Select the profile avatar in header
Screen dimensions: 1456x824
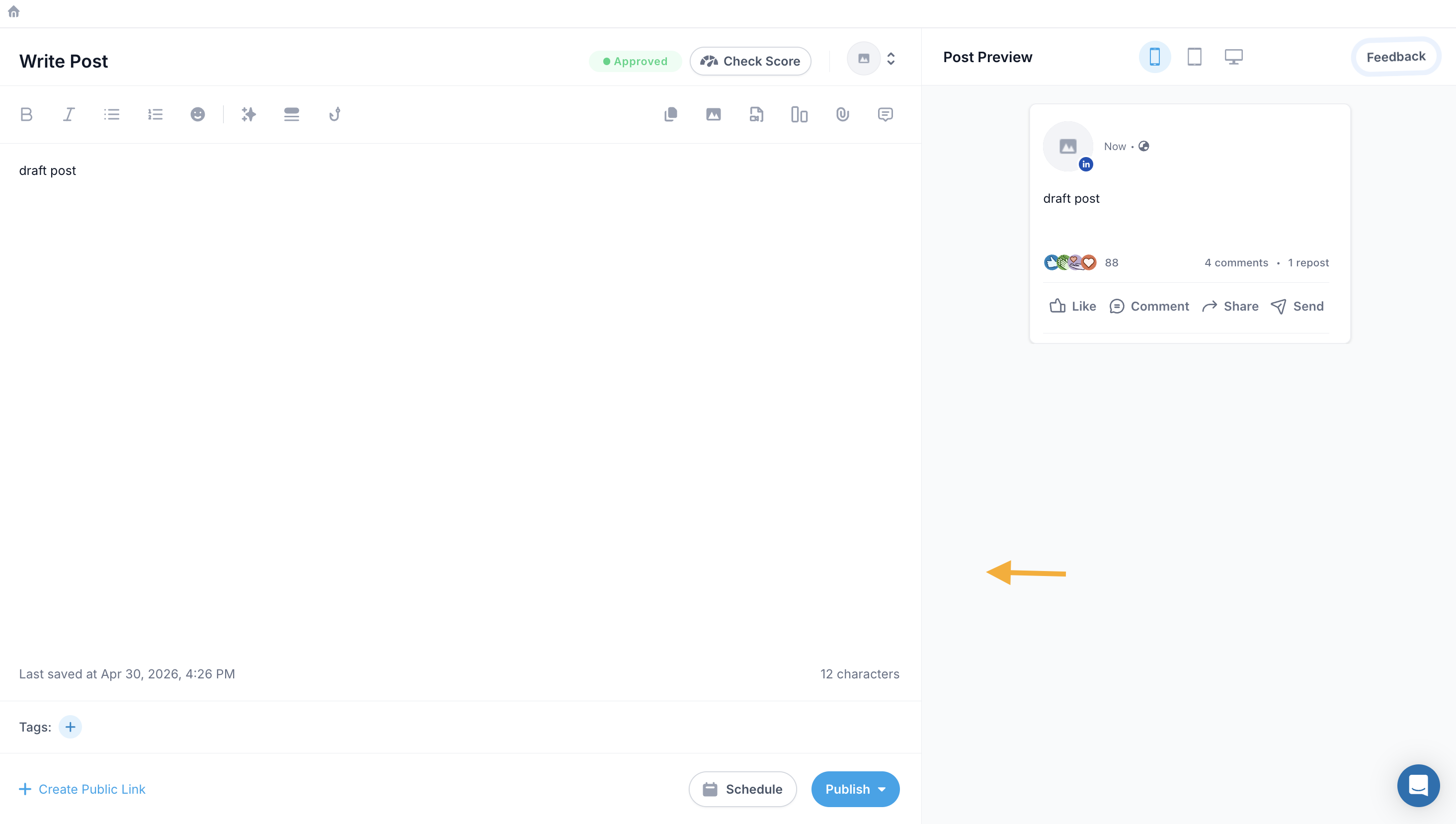tap(864, 58)
